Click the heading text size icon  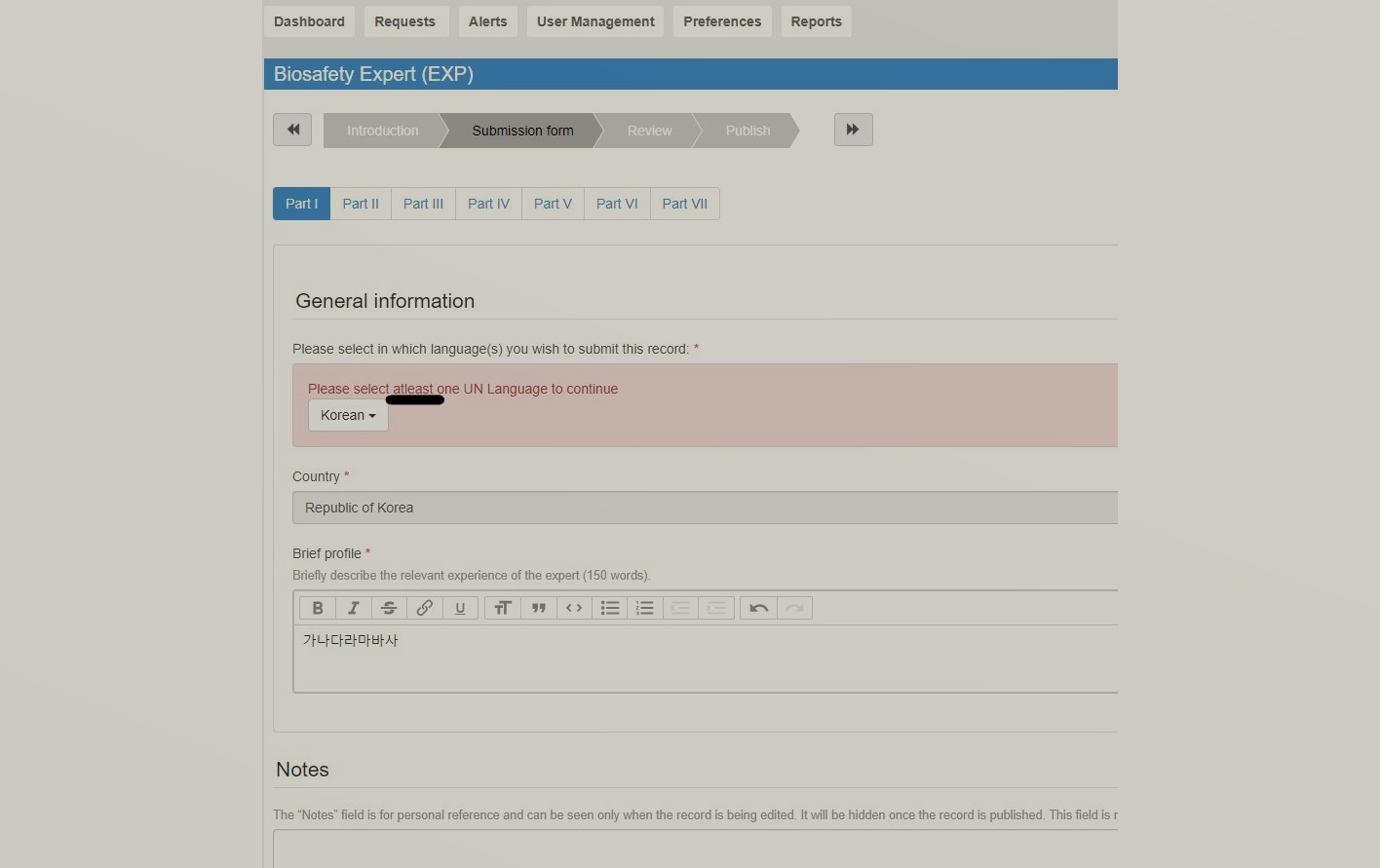pos(503,608)
